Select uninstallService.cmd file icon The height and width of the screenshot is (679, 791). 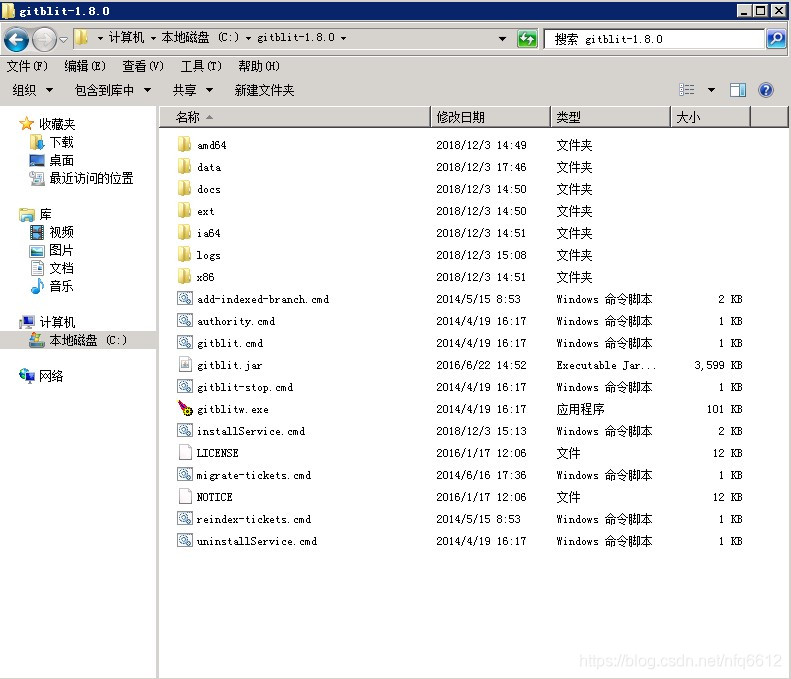(185, 540)
